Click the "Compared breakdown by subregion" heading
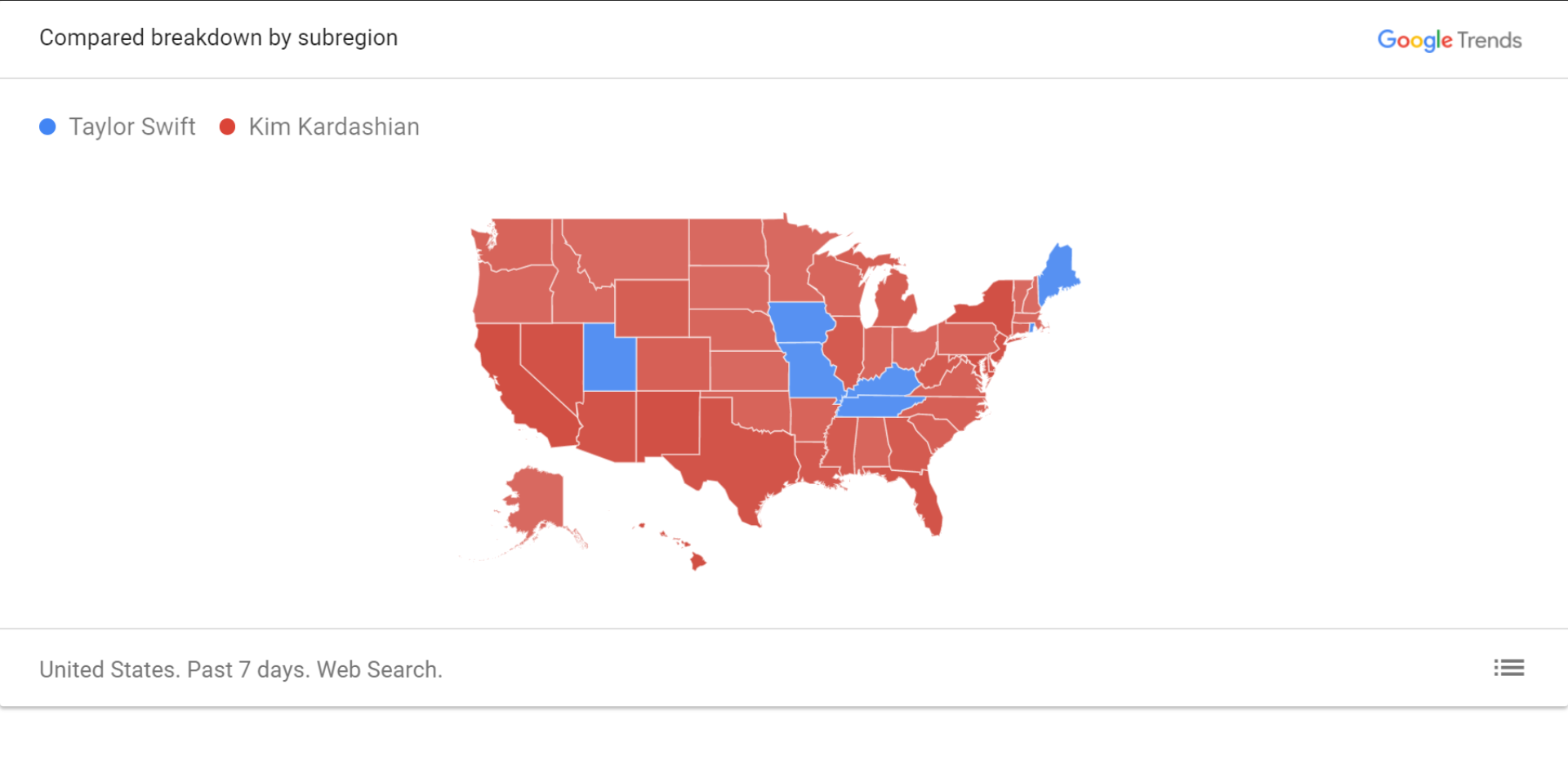The image size is (1568, 769). coord(218,38)
